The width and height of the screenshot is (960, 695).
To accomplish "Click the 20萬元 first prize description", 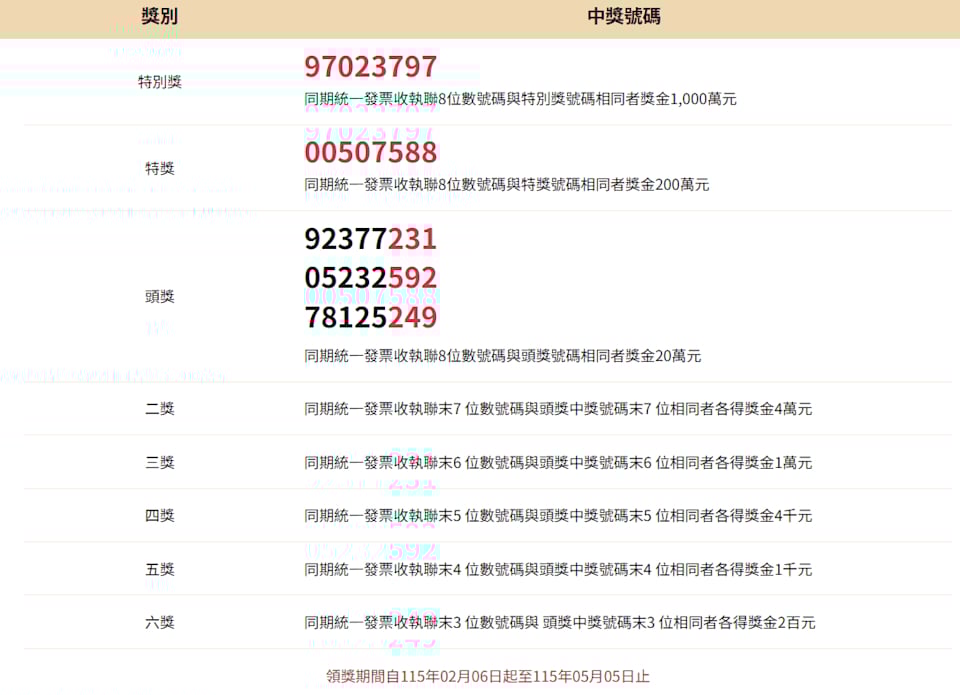I will (x=503, y=356).
